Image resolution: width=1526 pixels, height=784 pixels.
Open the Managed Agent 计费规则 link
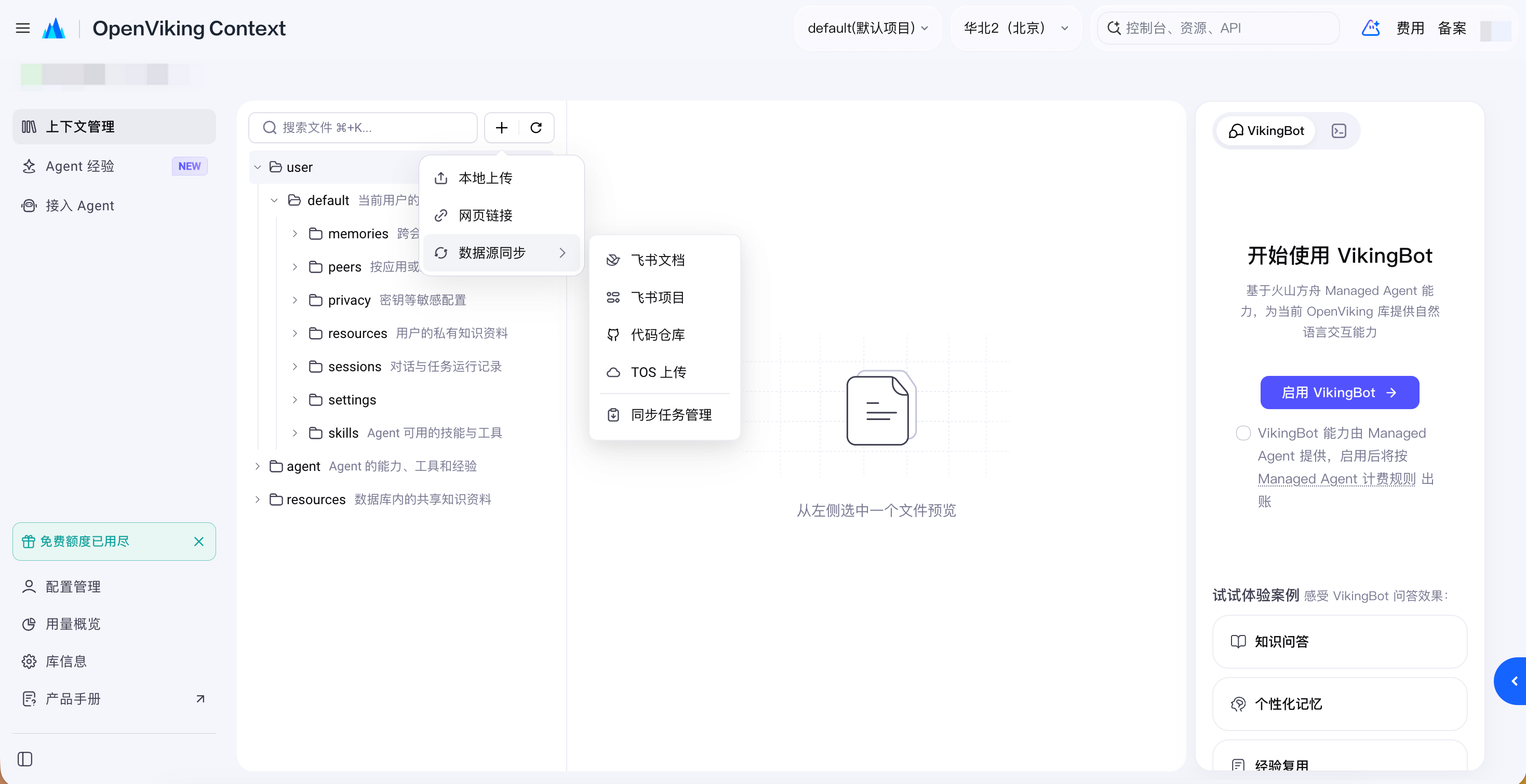(1336, 479)
